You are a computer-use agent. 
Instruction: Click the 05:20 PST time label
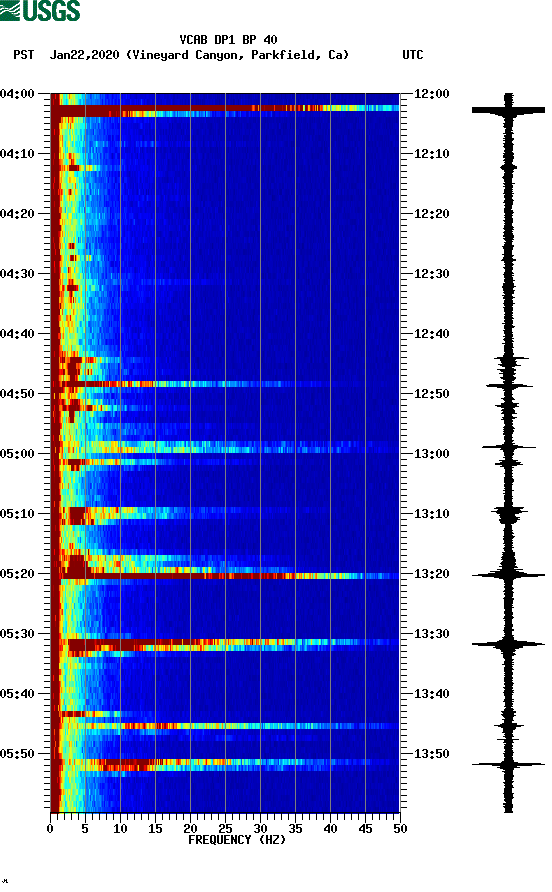tap(17, 574)
